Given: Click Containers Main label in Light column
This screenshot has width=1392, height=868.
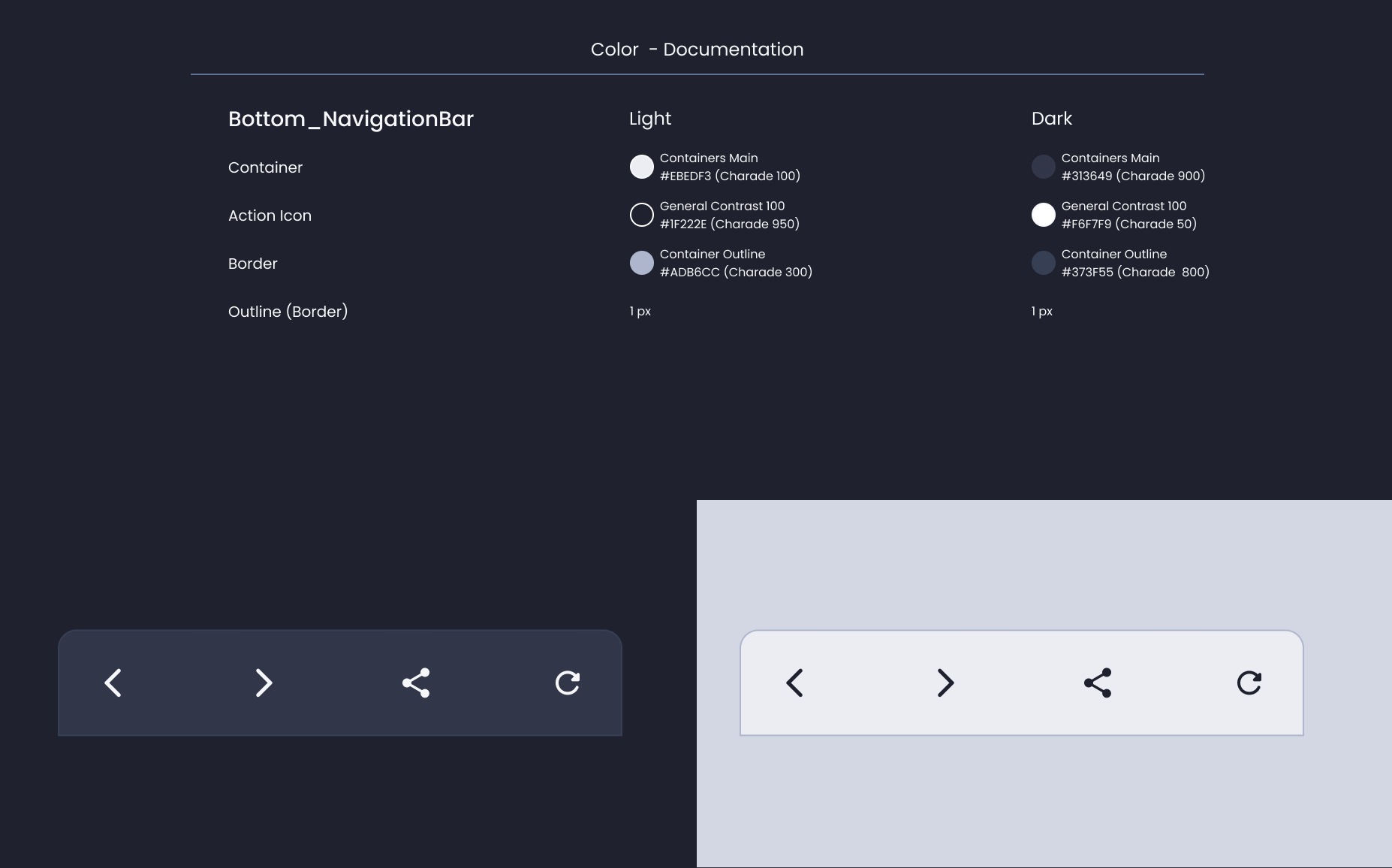Looking at the screenshot, I should 709,158.
